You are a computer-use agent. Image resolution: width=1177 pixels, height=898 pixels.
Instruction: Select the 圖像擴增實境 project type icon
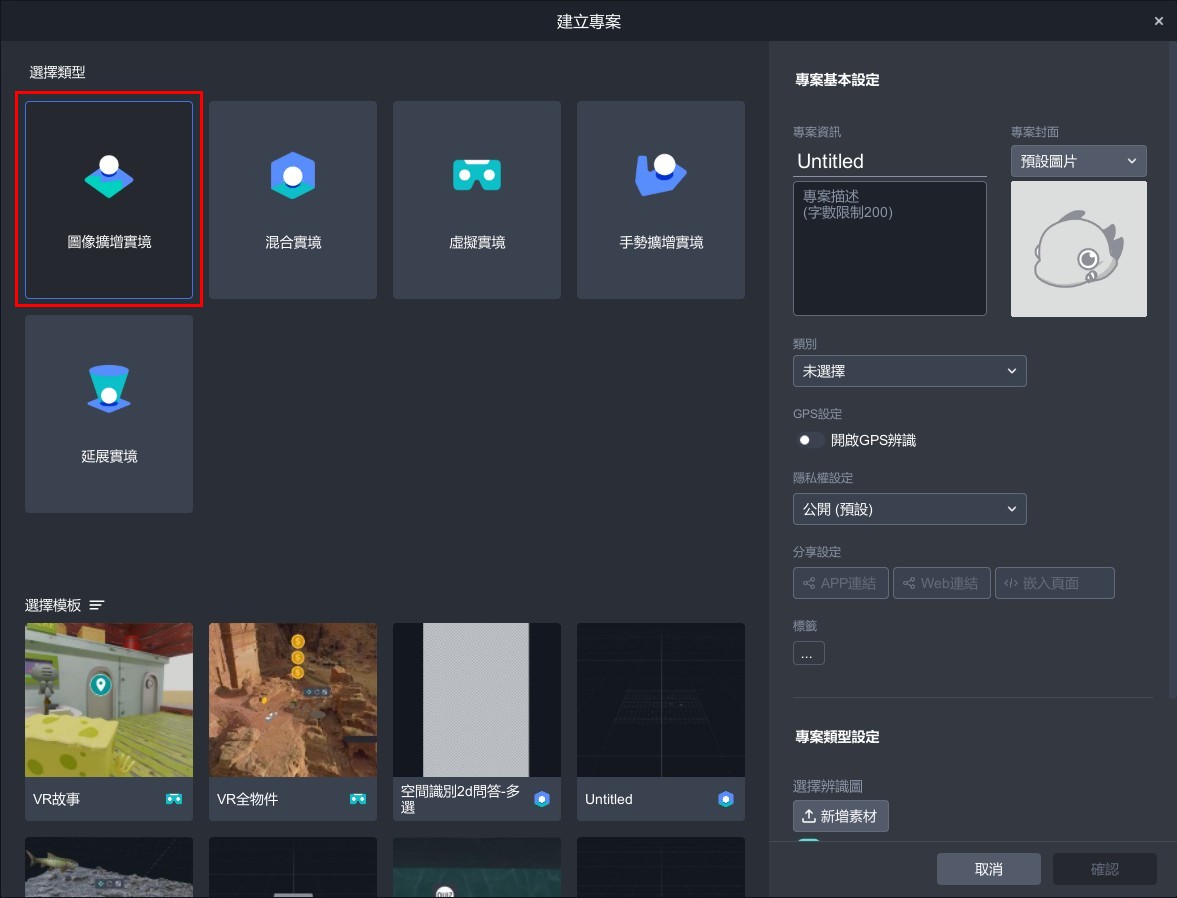click(x=109, y=177)
